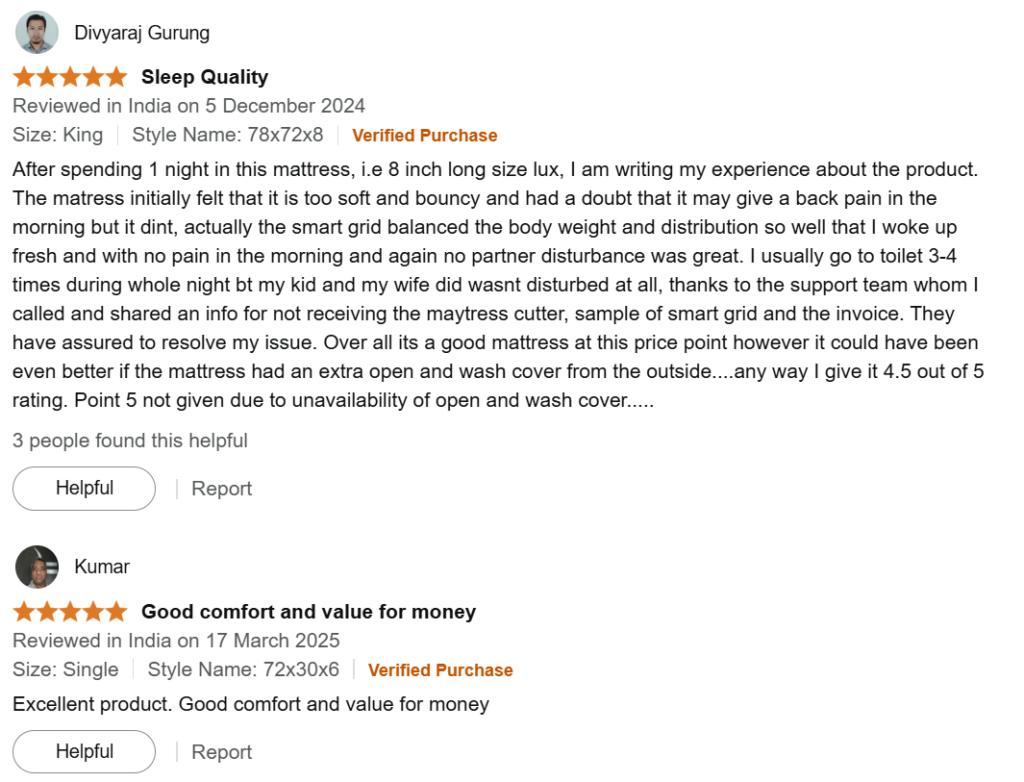Click "3 people found this helpful" text
The image size is (1024, 782).
point(130,441)
